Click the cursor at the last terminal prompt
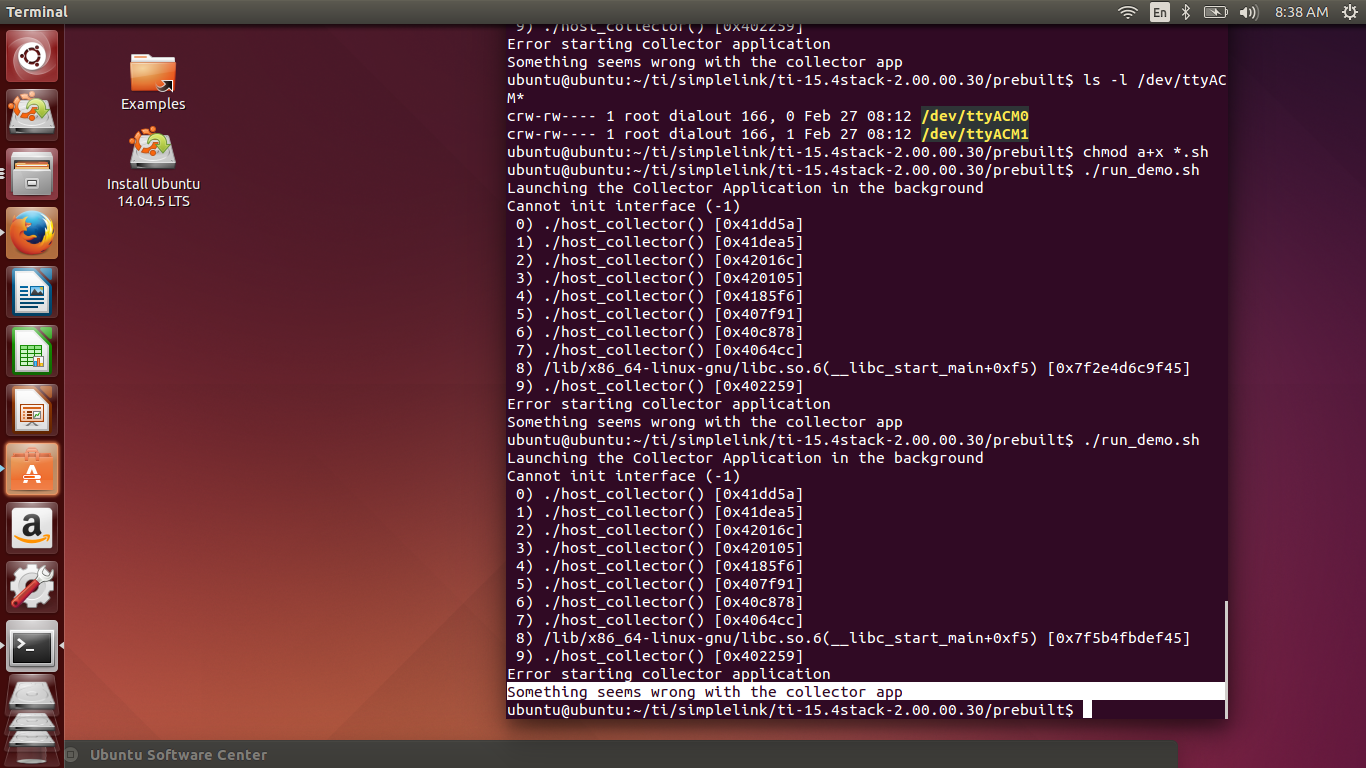Screen dimensions: 1366x768 click(x=1087, y=710)
